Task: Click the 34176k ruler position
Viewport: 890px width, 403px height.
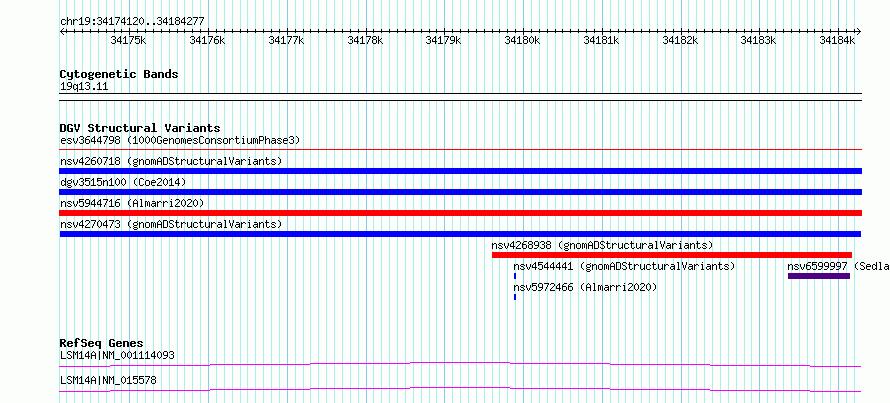Action: coord(208,40)
